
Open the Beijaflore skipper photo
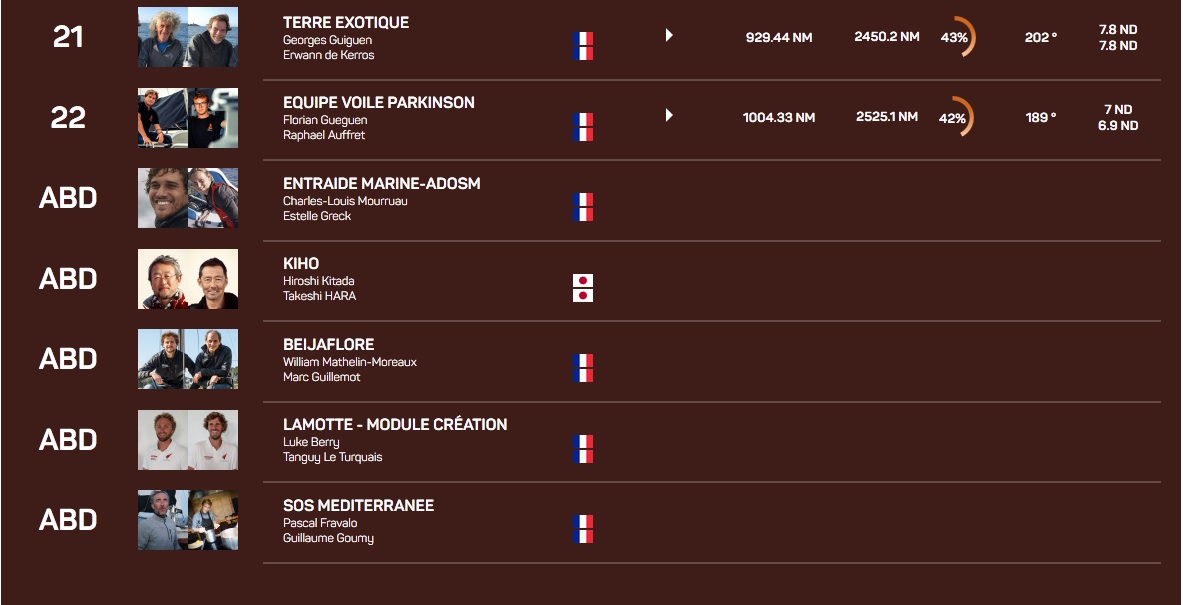click(188, 359)
